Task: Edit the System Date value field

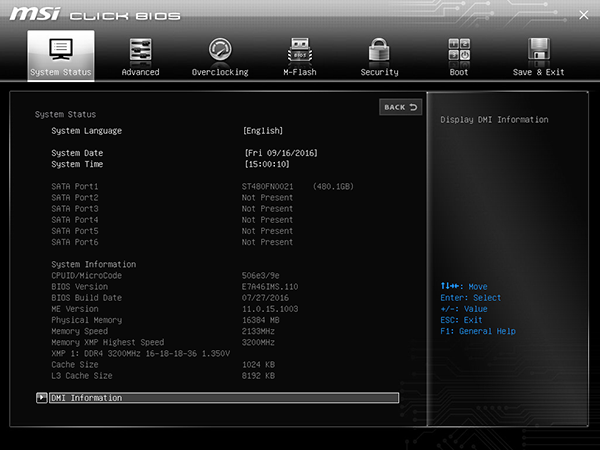Action: (x=281, y=153)
